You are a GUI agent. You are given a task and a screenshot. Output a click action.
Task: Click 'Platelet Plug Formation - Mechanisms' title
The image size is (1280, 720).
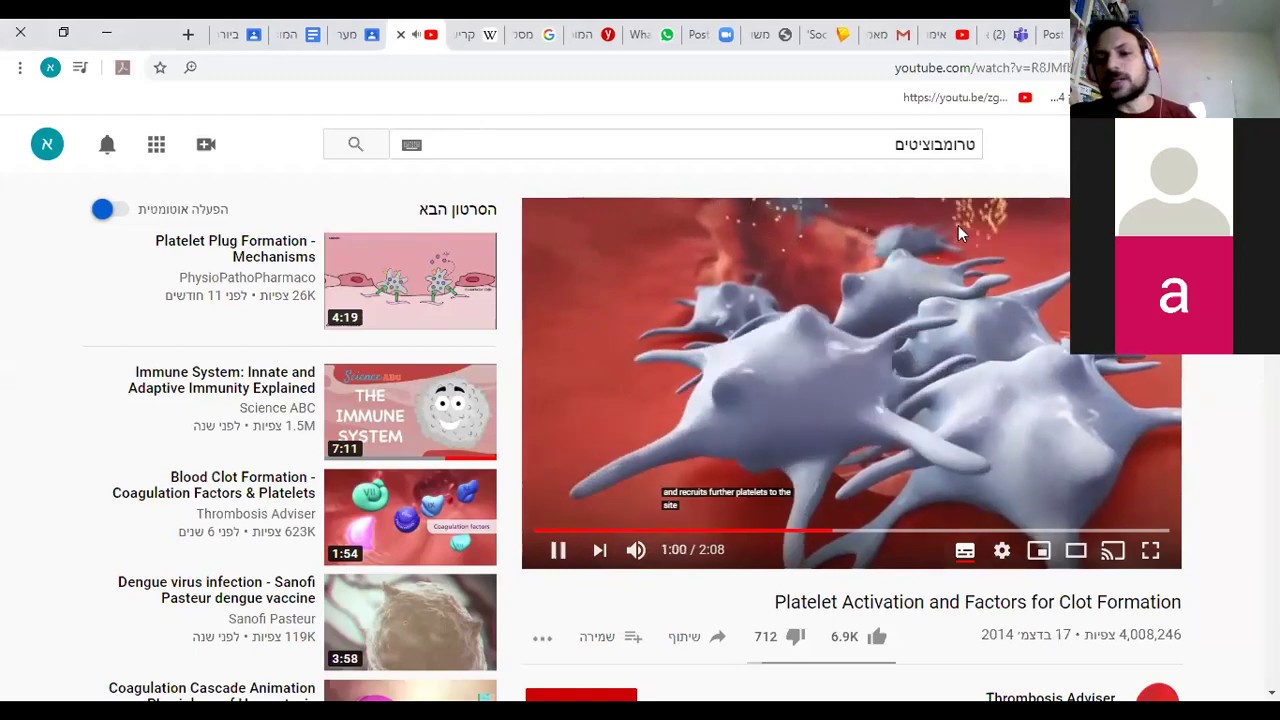click(x=235, y=249)
